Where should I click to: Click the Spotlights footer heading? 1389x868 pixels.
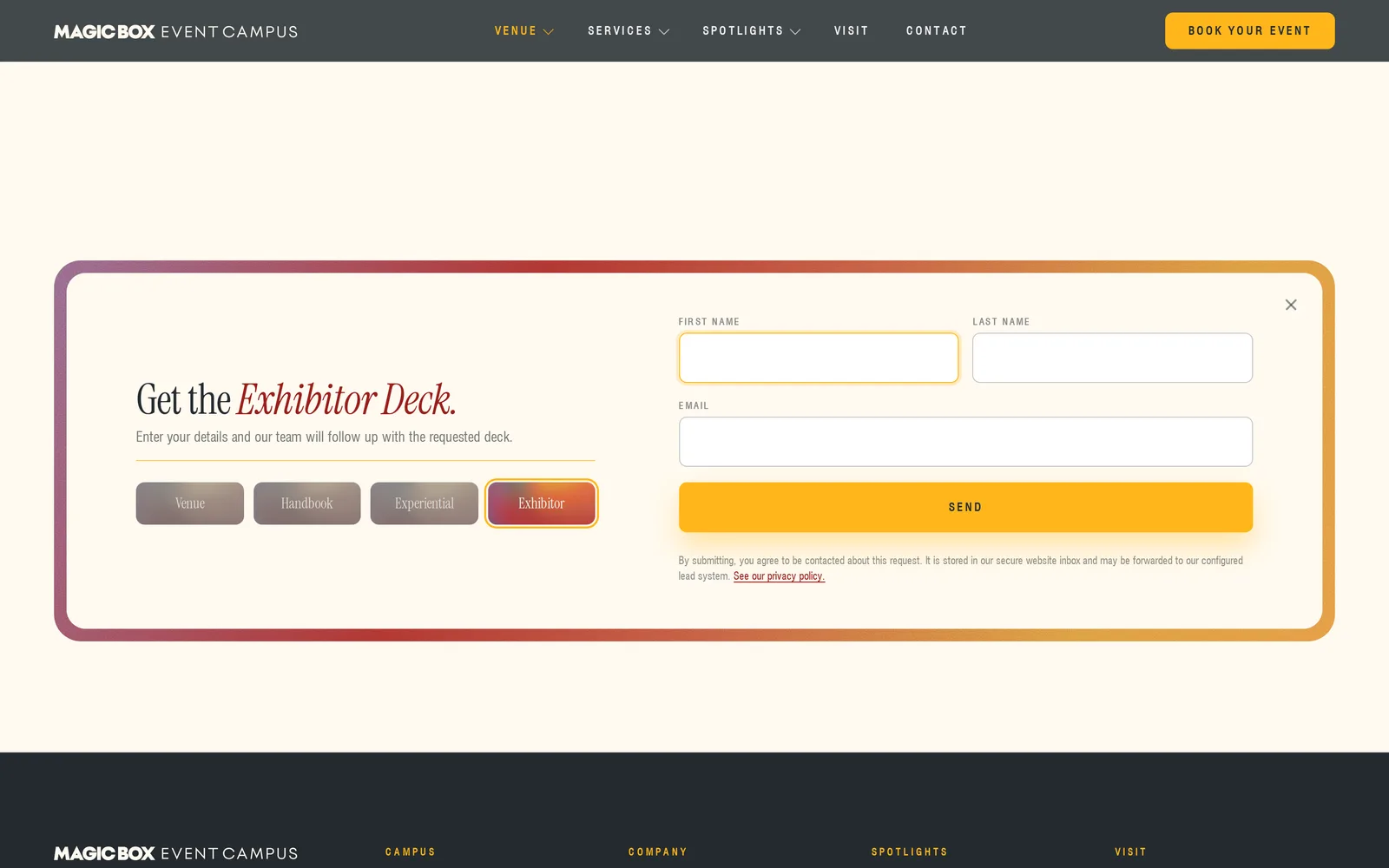[910, 852]
